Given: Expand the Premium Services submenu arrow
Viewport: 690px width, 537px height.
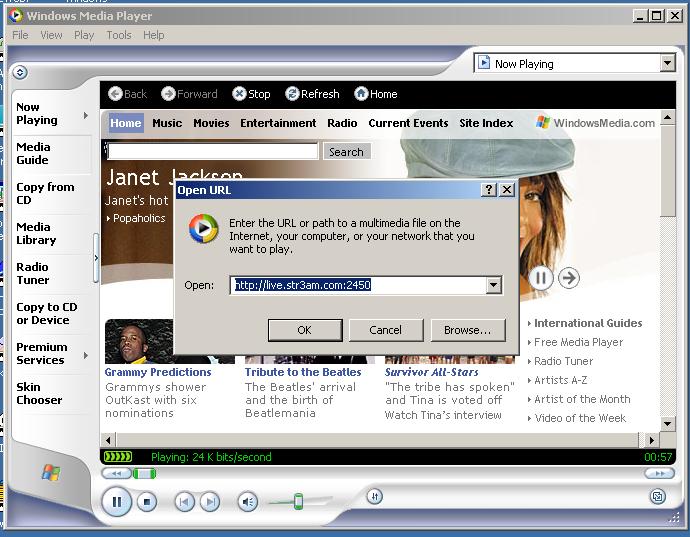Looking at the screenshot, I should point(85,355).
